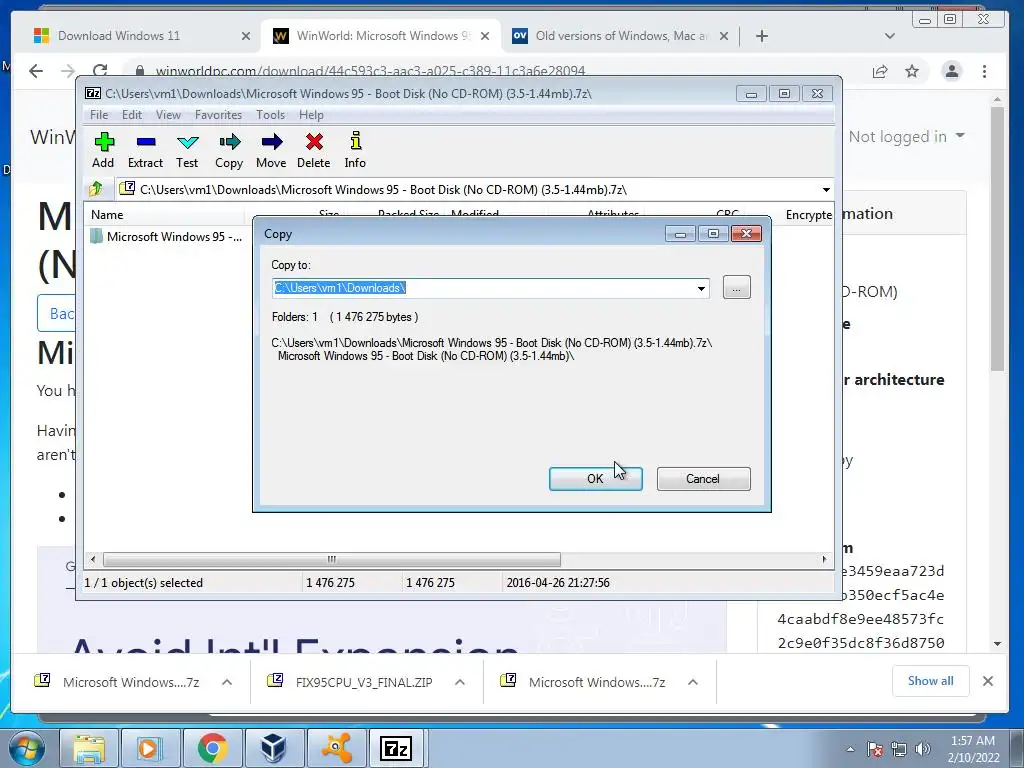This screenshot has width=1024, height=768.
Task: Open VirtualBox from the taskbar
Action: [273, 748]
